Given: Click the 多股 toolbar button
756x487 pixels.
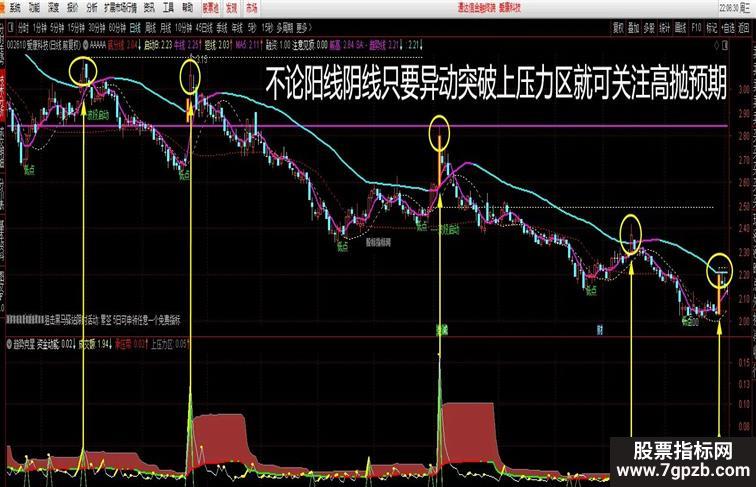Looking at the screenshot, I should [649, 28].
